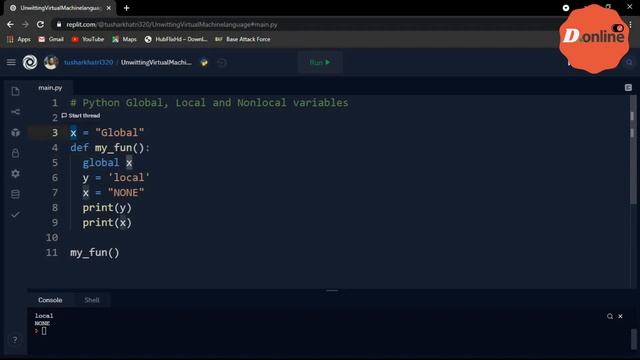Select the main.py editor tab
The image size is (640, 360).
(50, 88)
